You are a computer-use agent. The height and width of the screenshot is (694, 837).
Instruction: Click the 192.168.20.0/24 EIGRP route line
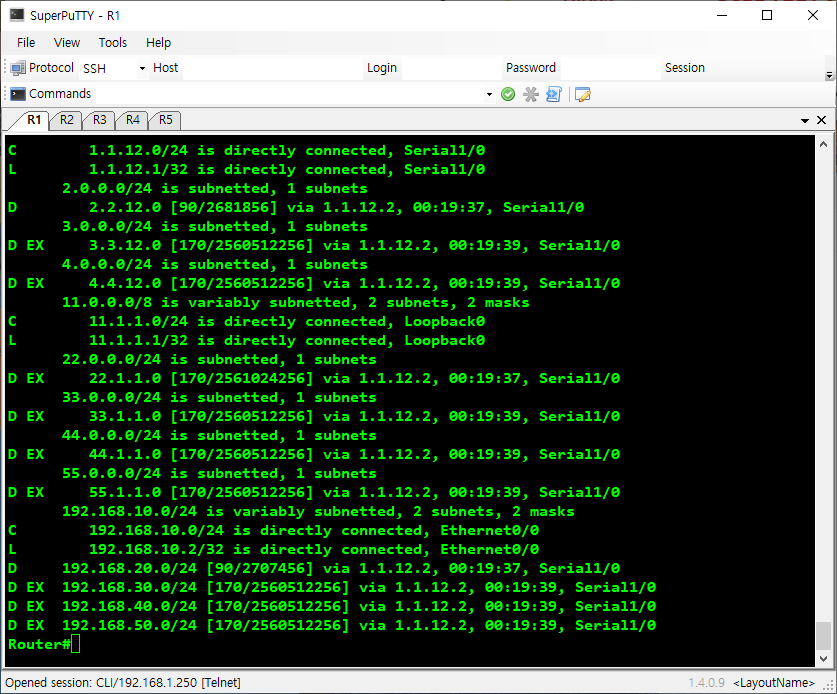click(x=314, y=568)
